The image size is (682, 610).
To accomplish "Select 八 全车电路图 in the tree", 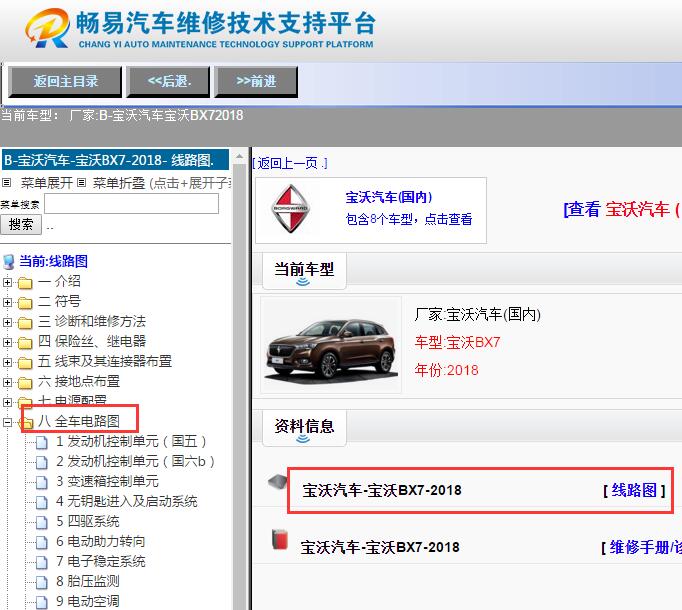I will pos(79,421).
